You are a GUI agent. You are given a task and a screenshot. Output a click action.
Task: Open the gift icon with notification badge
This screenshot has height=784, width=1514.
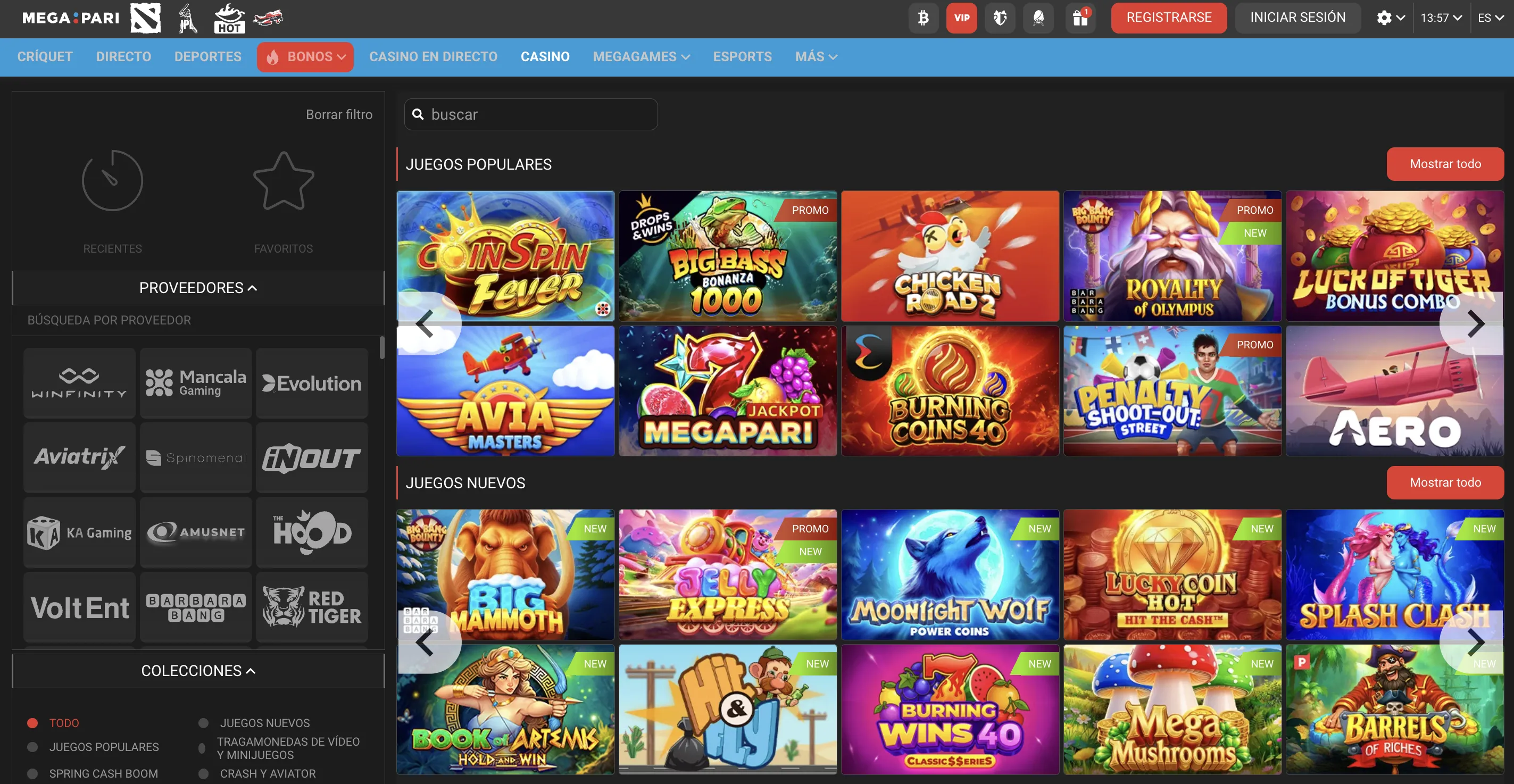pos(1080,18)
